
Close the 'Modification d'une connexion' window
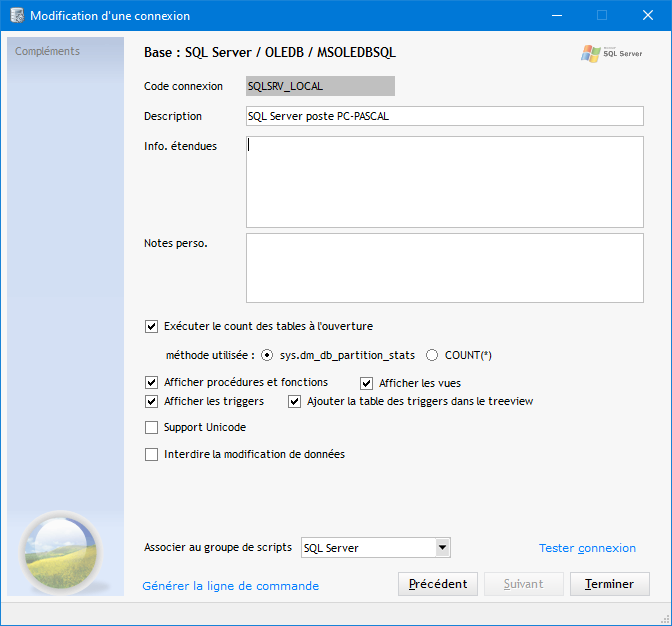(x=648, y=15)
